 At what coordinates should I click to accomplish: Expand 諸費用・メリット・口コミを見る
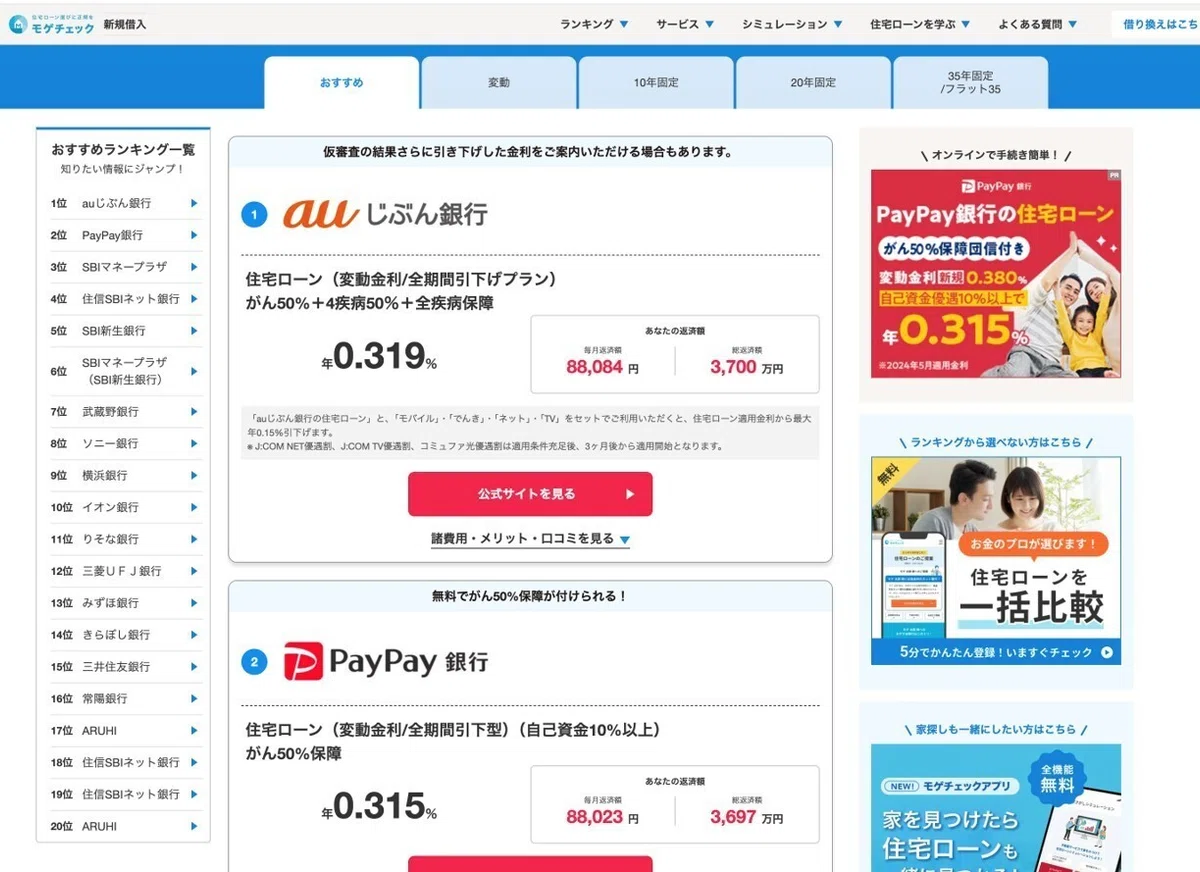click(x=530, y=539)
